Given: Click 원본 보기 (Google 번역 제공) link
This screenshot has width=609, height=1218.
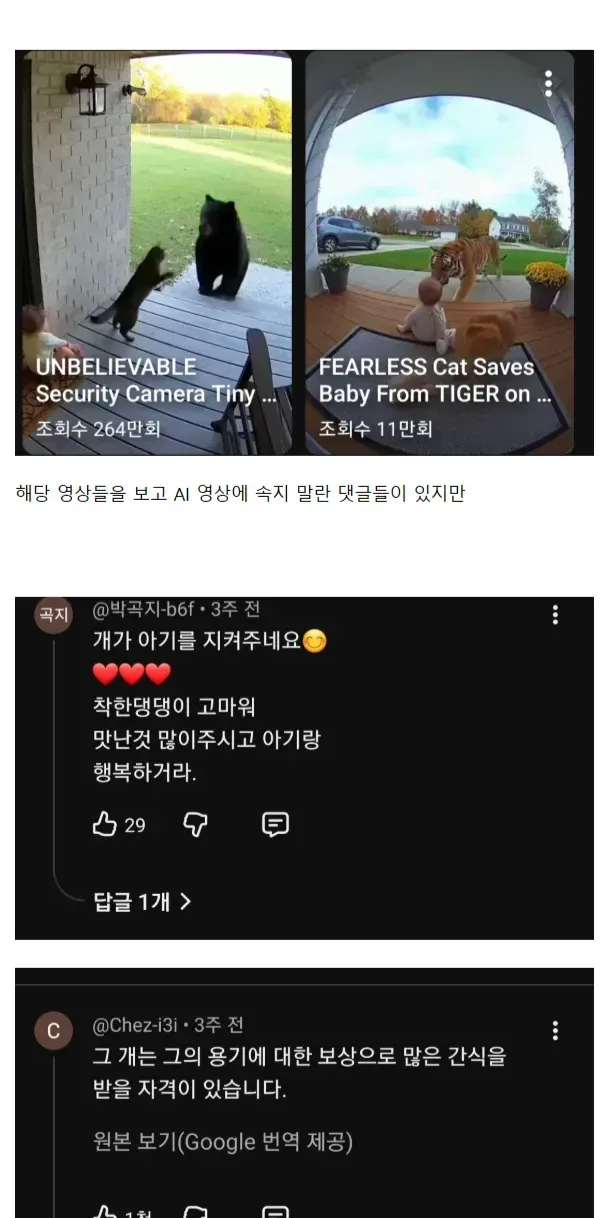Looking at the screenshot, I should [x=222, y=1141].
